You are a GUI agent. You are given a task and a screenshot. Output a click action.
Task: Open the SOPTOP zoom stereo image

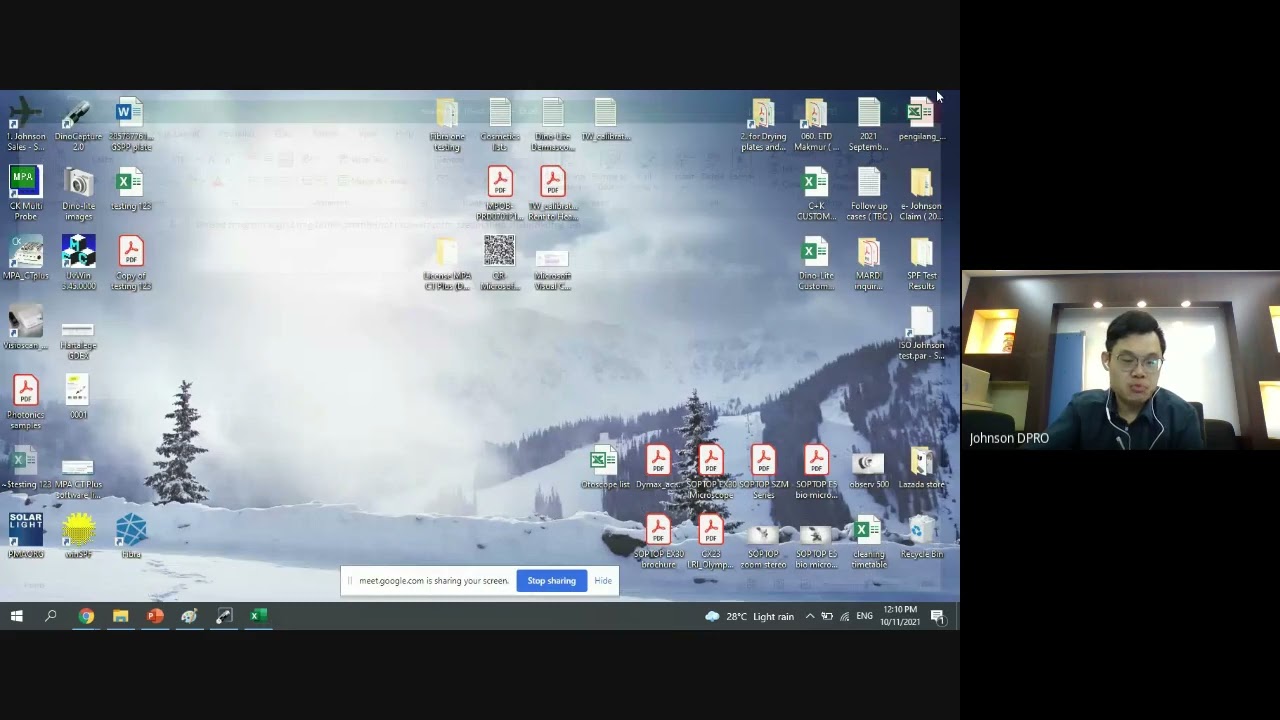click(x=763, y=542)
